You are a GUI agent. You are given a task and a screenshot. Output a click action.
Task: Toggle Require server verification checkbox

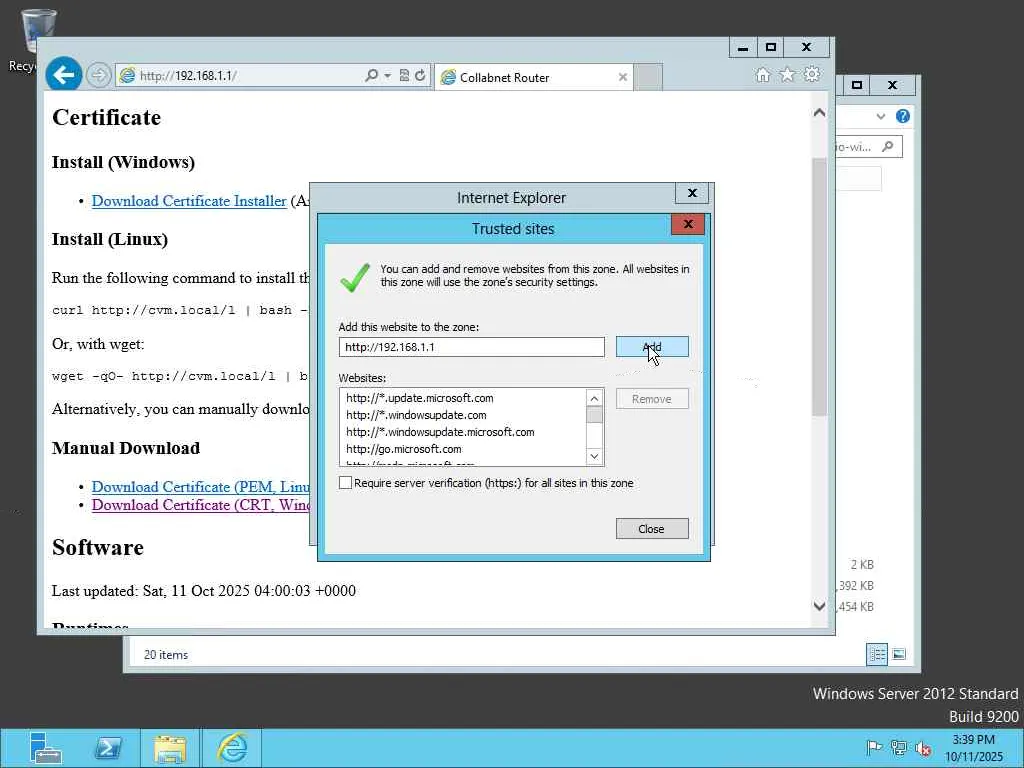click(345, 483)
